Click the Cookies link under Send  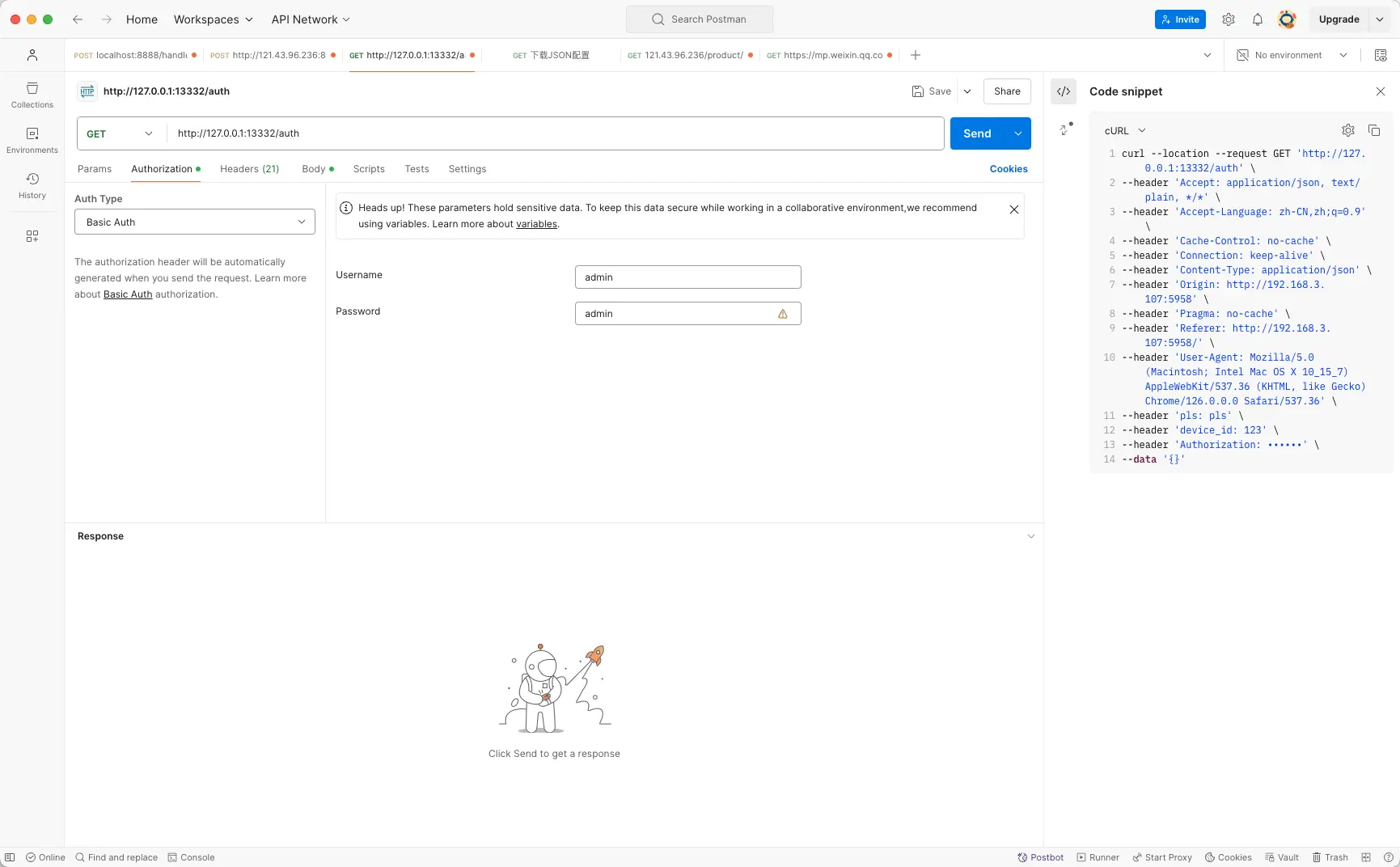point(1009,169)
